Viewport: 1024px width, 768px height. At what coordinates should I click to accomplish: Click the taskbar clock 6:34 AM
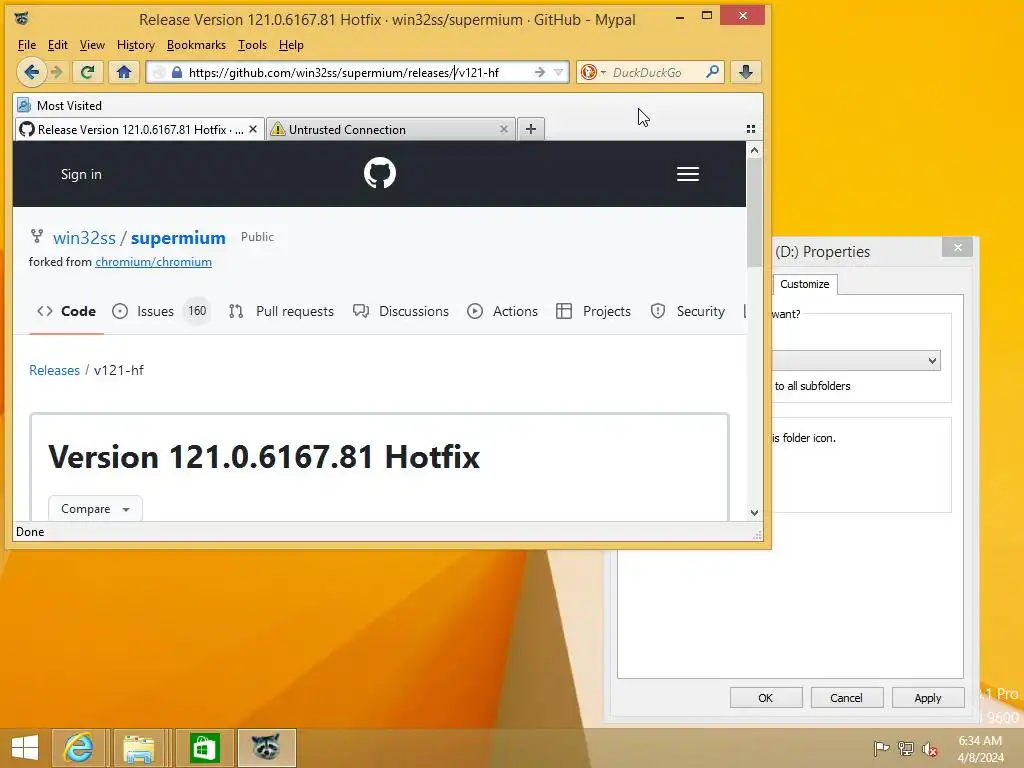(x=980, y=741)
